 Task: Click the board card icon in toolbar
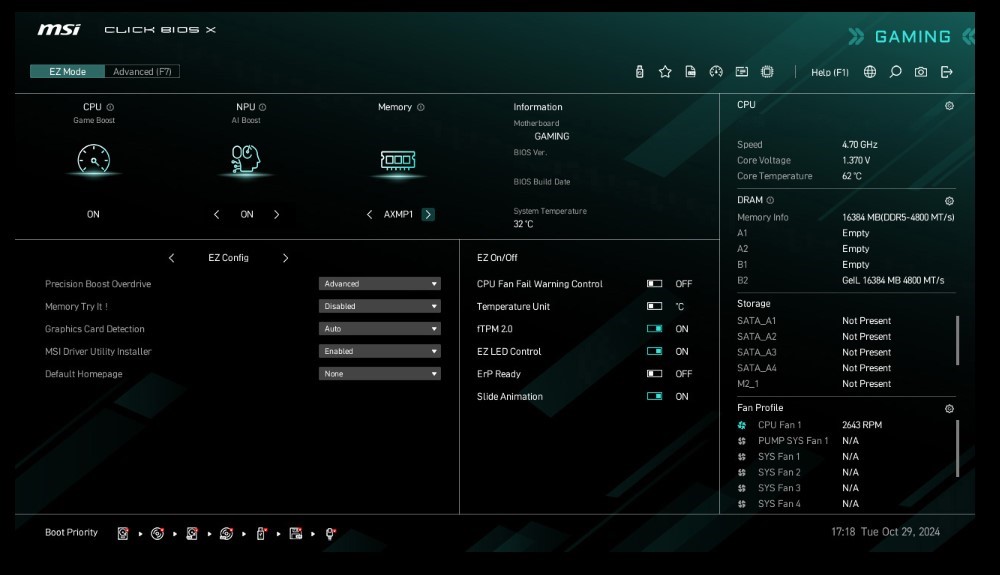pos(741,72)
